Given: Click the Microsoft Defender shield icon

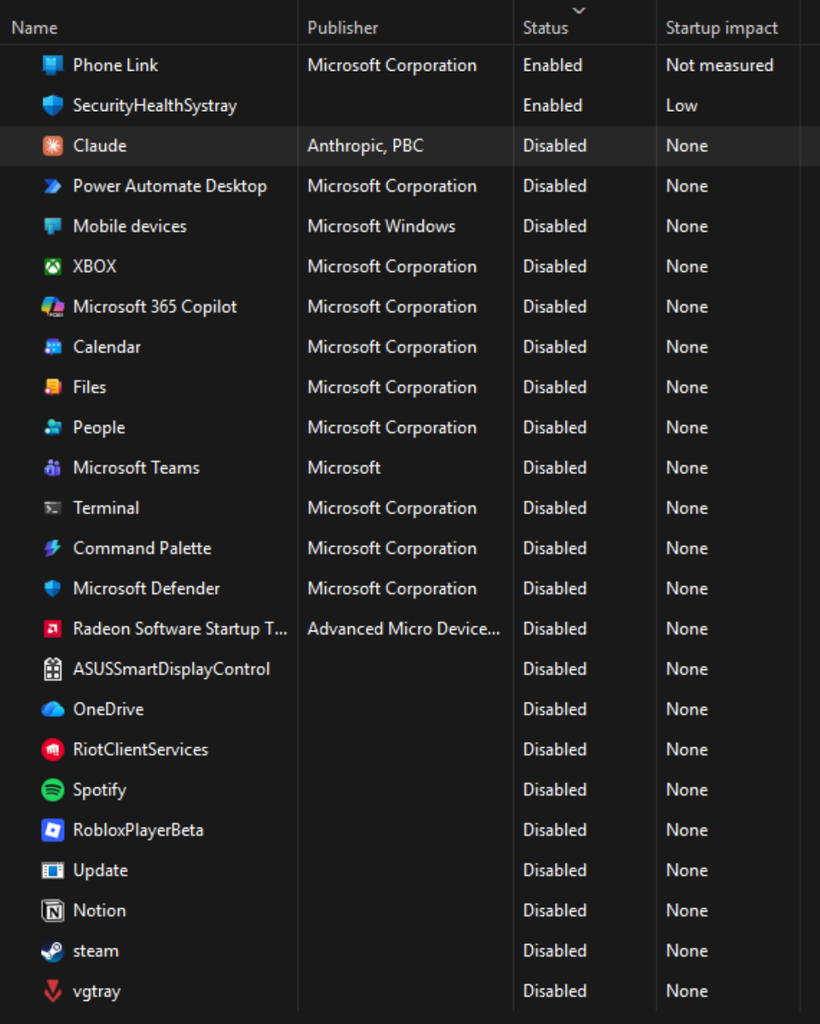Looking at the screenshot, I should coord(53,588).
